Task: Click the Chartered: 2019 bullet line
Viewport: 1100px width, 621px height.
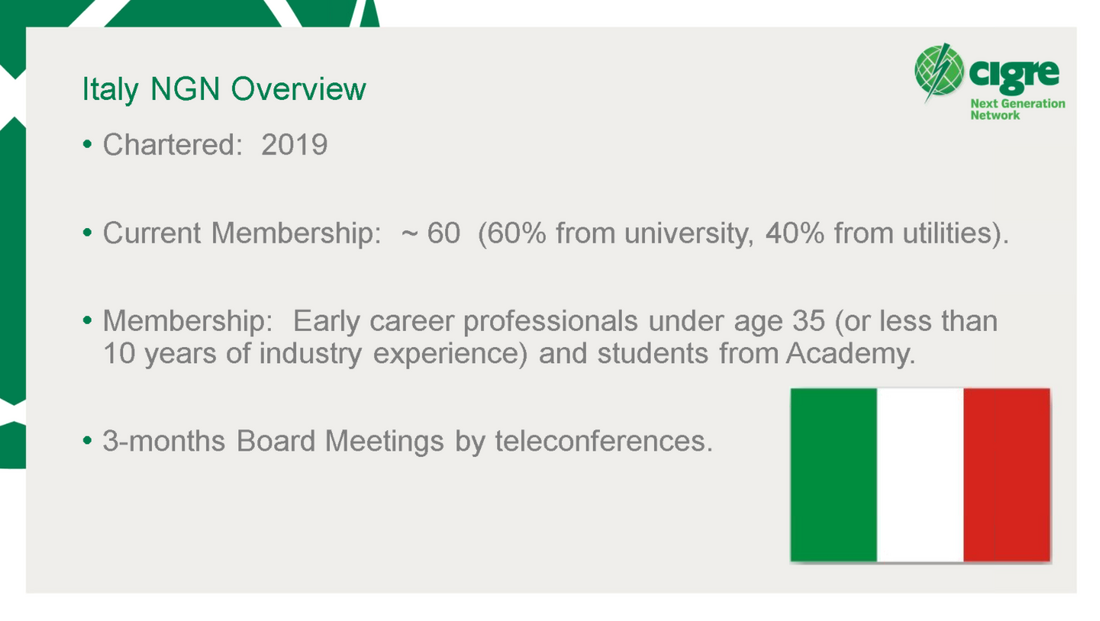Action: pyautogui.click(x=205, y=145)
